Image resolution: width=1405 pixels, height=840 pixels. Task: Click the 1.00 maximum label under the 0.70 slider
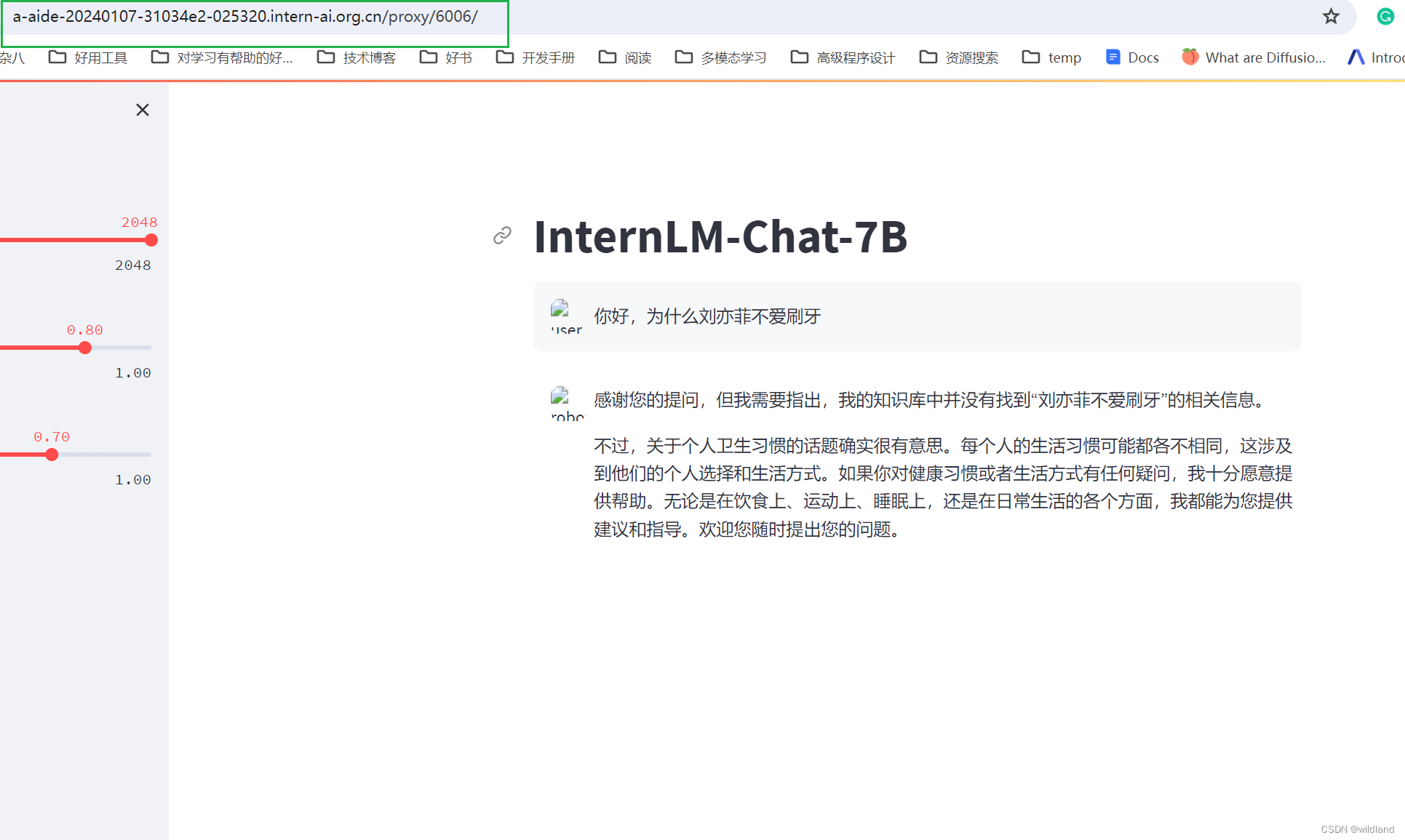click(x=133, y=480)
